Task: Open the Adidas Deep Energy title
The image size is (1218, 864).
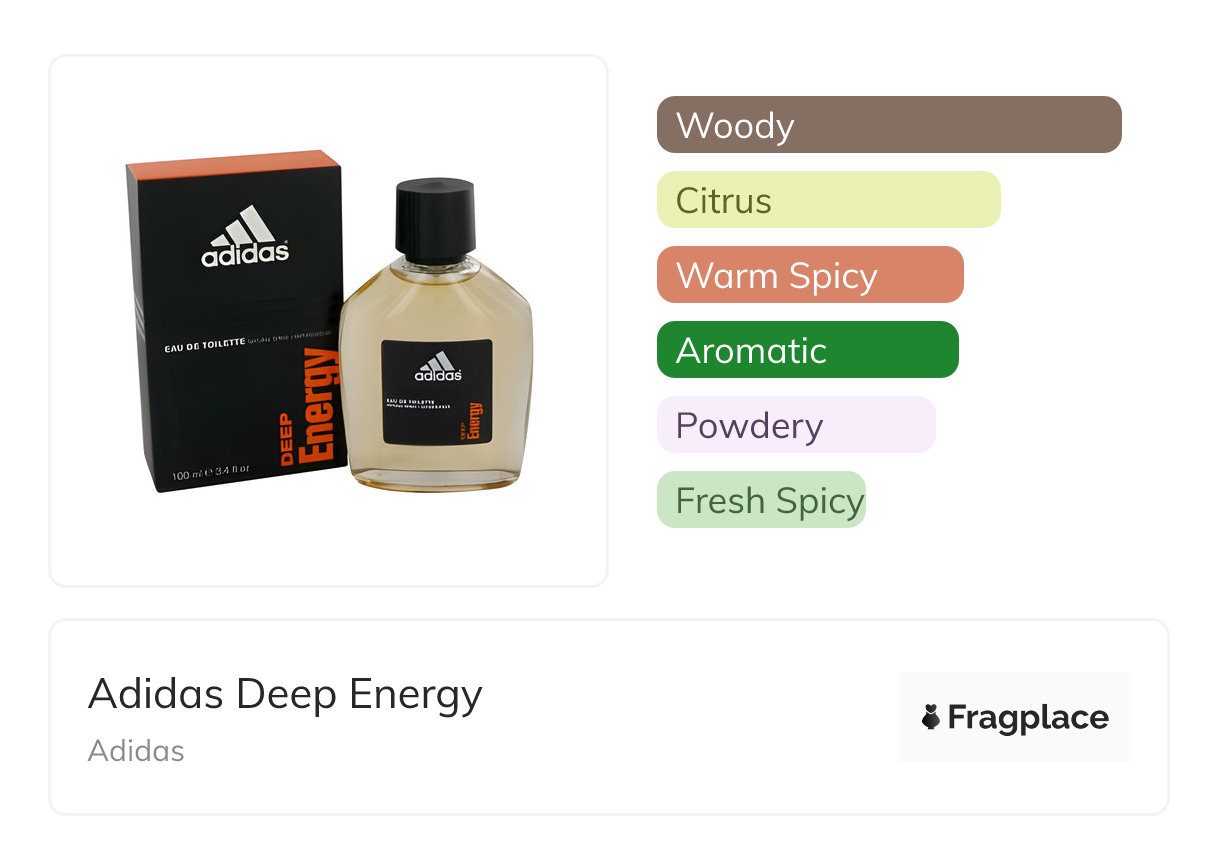Action: pos(285,694)
